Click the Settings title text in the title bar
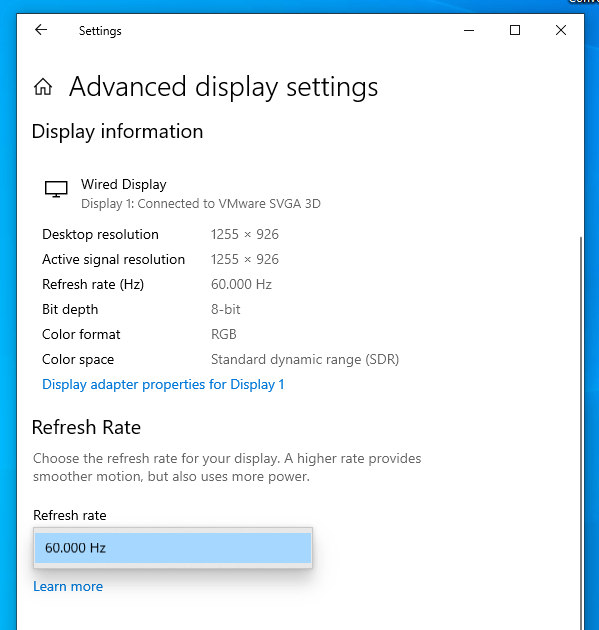Viewport: 599px width, 630px height. pos(100,31)
